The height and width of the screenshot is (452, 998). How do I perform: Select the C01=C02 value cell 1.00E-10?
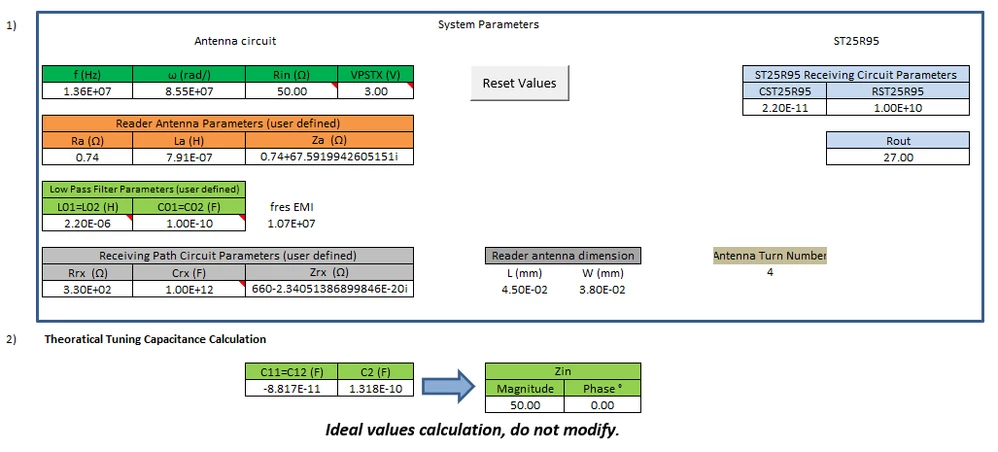[189, 223]
